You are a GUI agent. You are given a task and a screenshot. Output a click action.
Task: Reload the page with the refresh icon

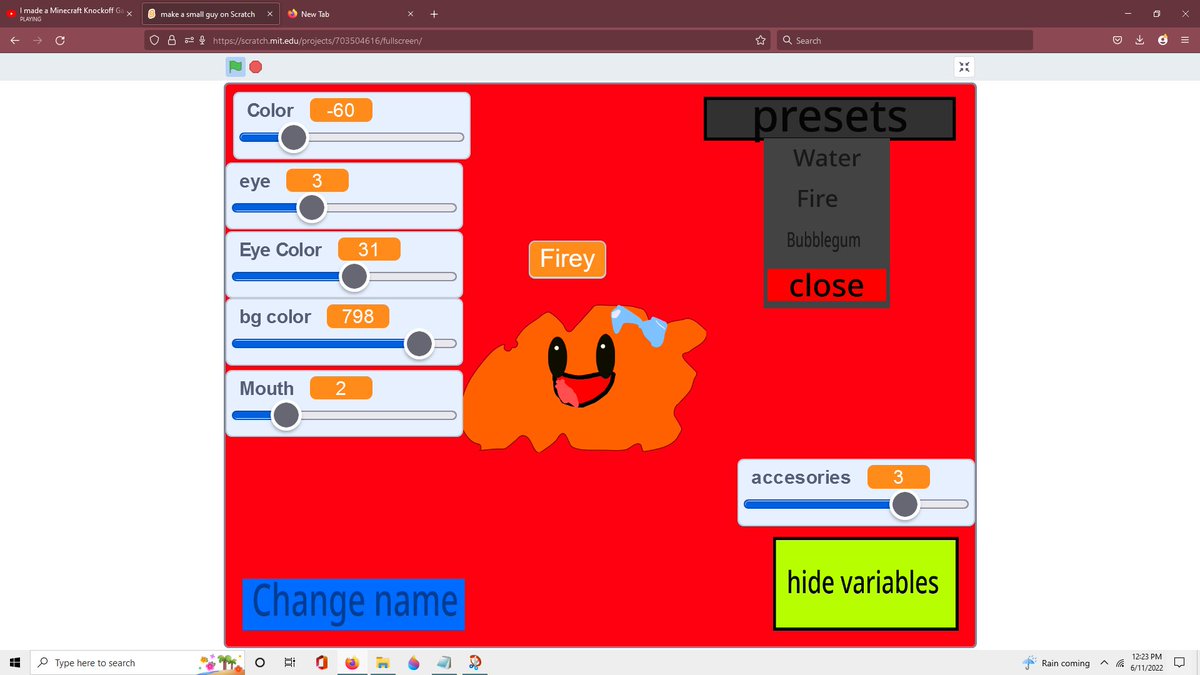(60, 40)
